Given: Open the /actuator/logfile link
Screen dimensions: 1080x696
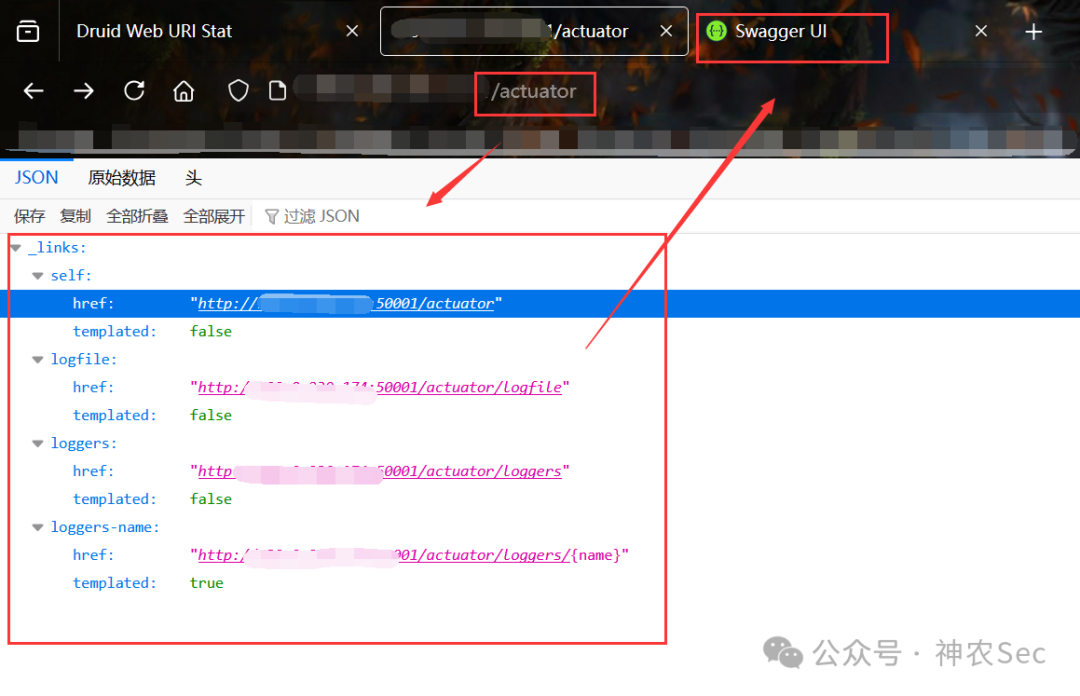Looking at the screenshot, I should [380, 387].
